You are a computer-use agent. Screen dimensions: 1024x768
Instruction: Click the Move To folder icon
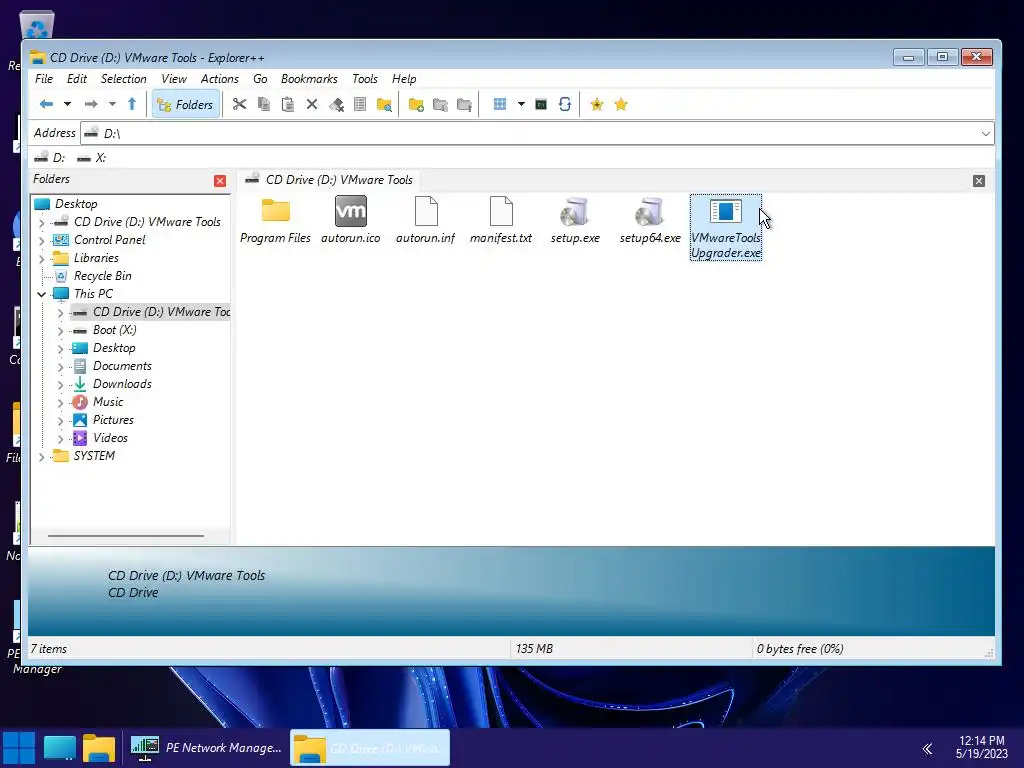(x=464, y=104)
